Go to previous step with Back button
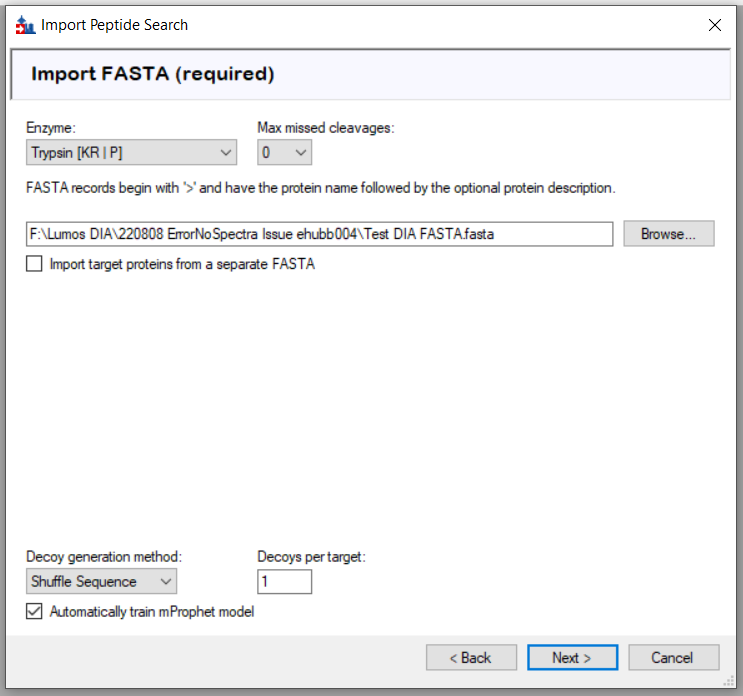This screenshot has width=743, height=696. pyautogui.click(x=471, y=658)
